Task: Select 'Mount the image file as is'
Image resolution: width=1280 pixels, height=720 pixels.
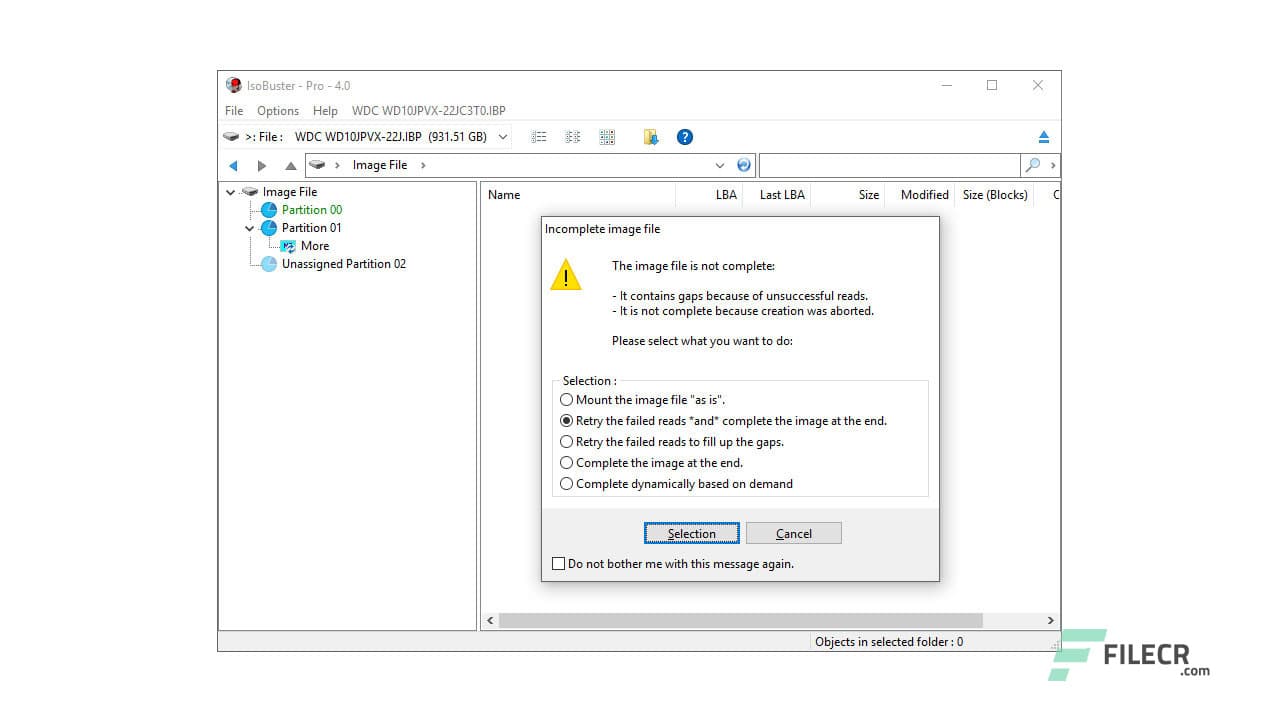Action: 567,399
